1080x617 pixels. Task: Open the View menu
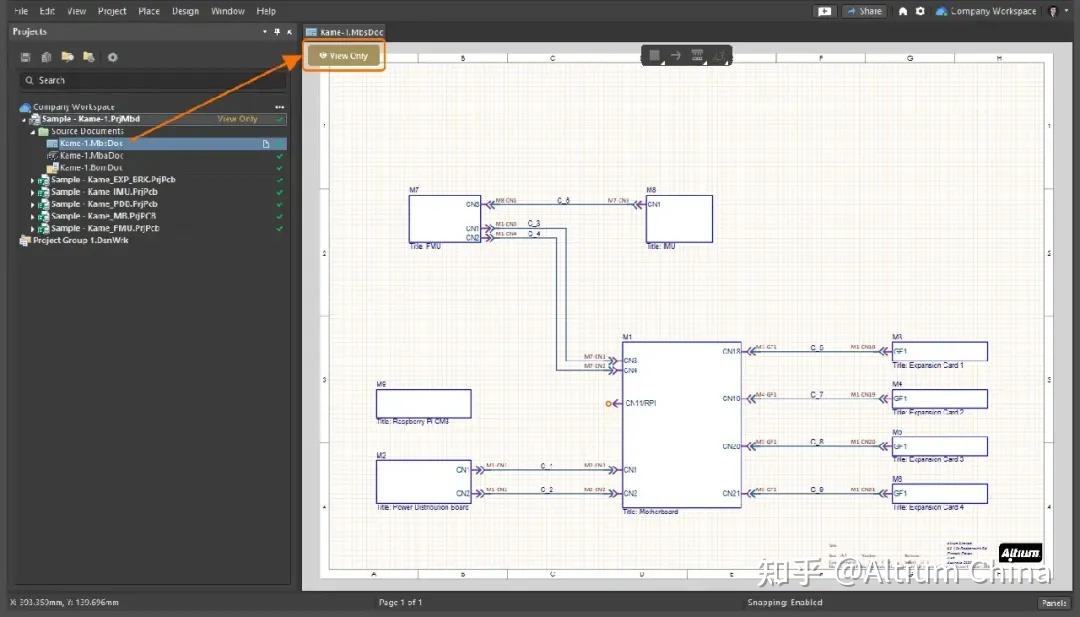76,11
